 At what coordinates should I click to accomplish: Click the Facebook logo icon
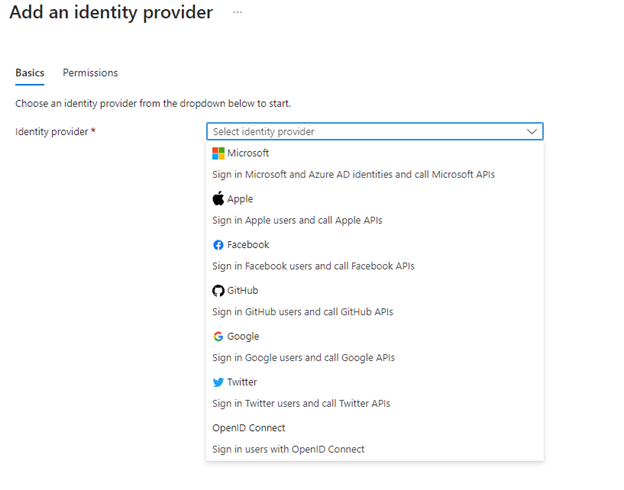pos(219,245)
